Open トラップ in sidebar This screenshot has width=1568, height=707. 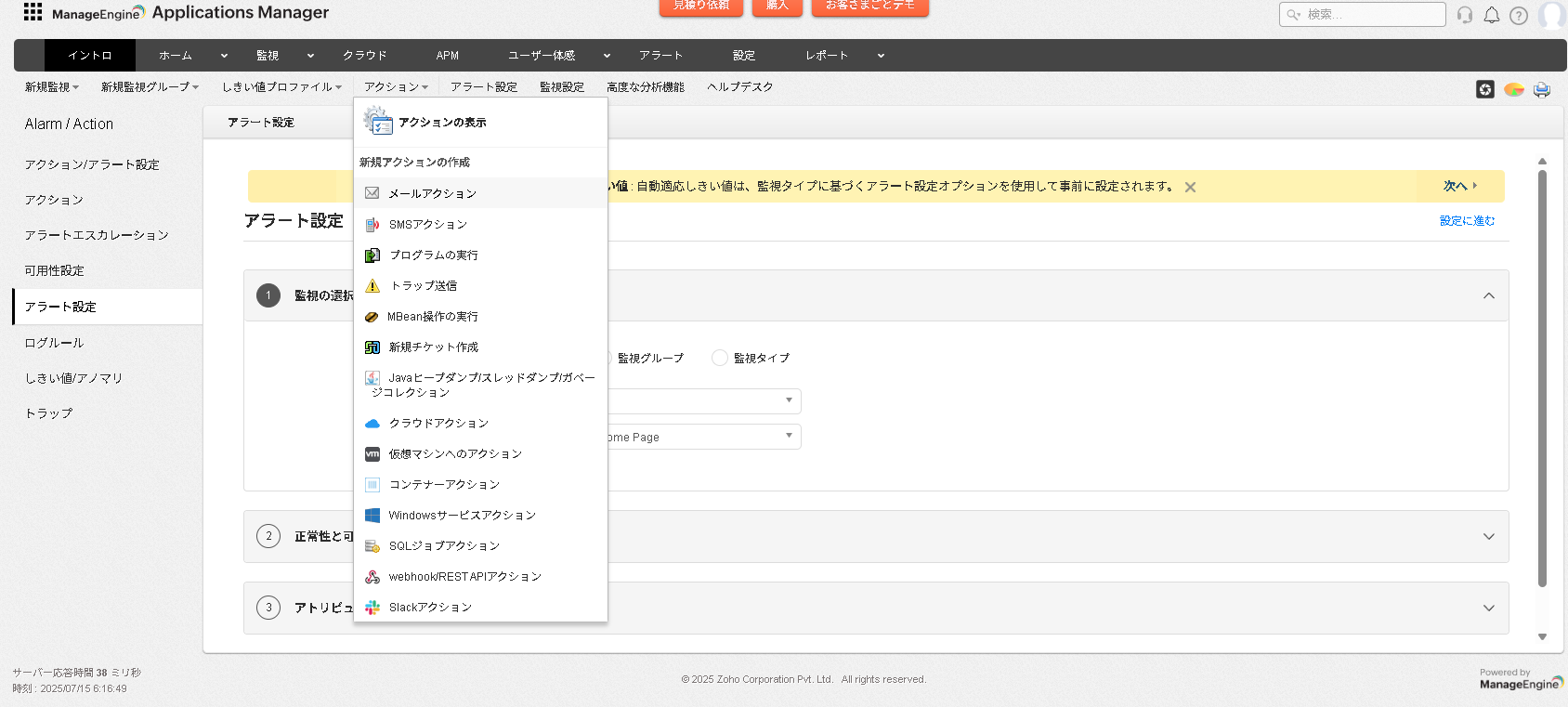tap(48, 413)
